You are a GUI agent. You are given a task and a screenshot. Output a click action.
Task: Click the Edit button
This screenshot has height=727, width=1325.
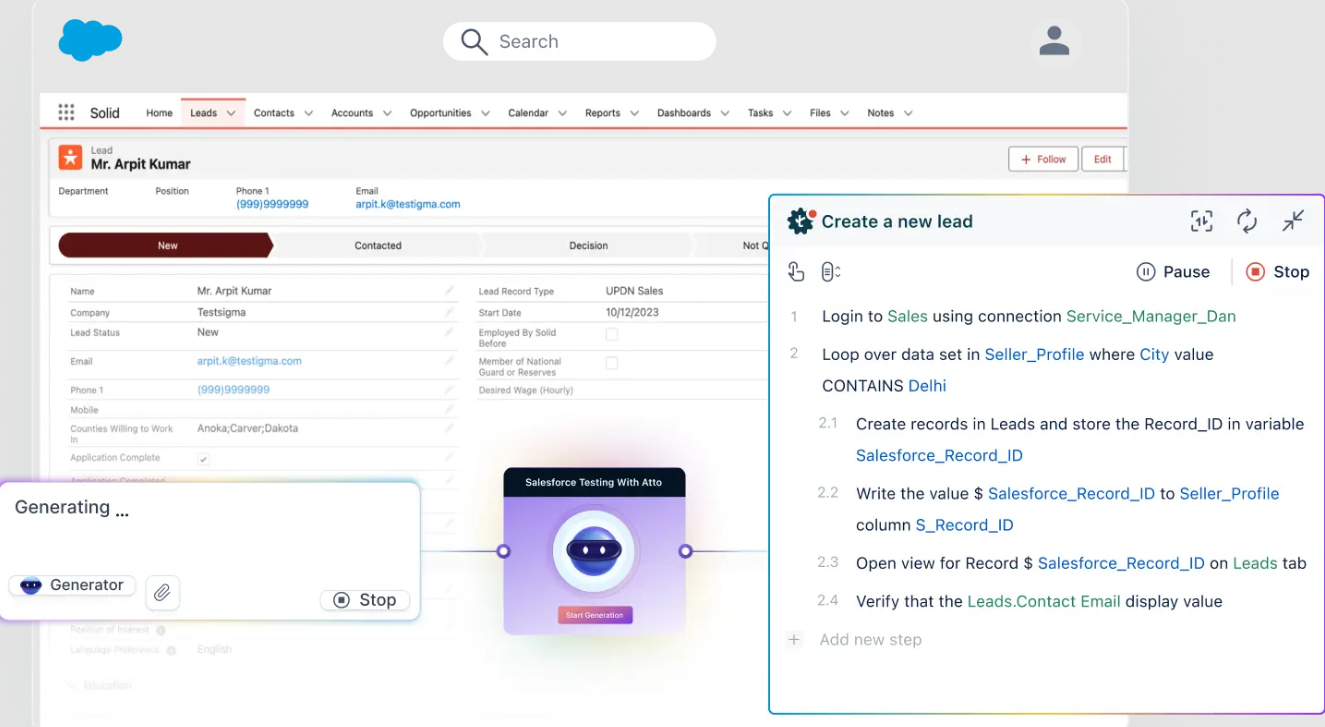click(x=1102, y=159)
